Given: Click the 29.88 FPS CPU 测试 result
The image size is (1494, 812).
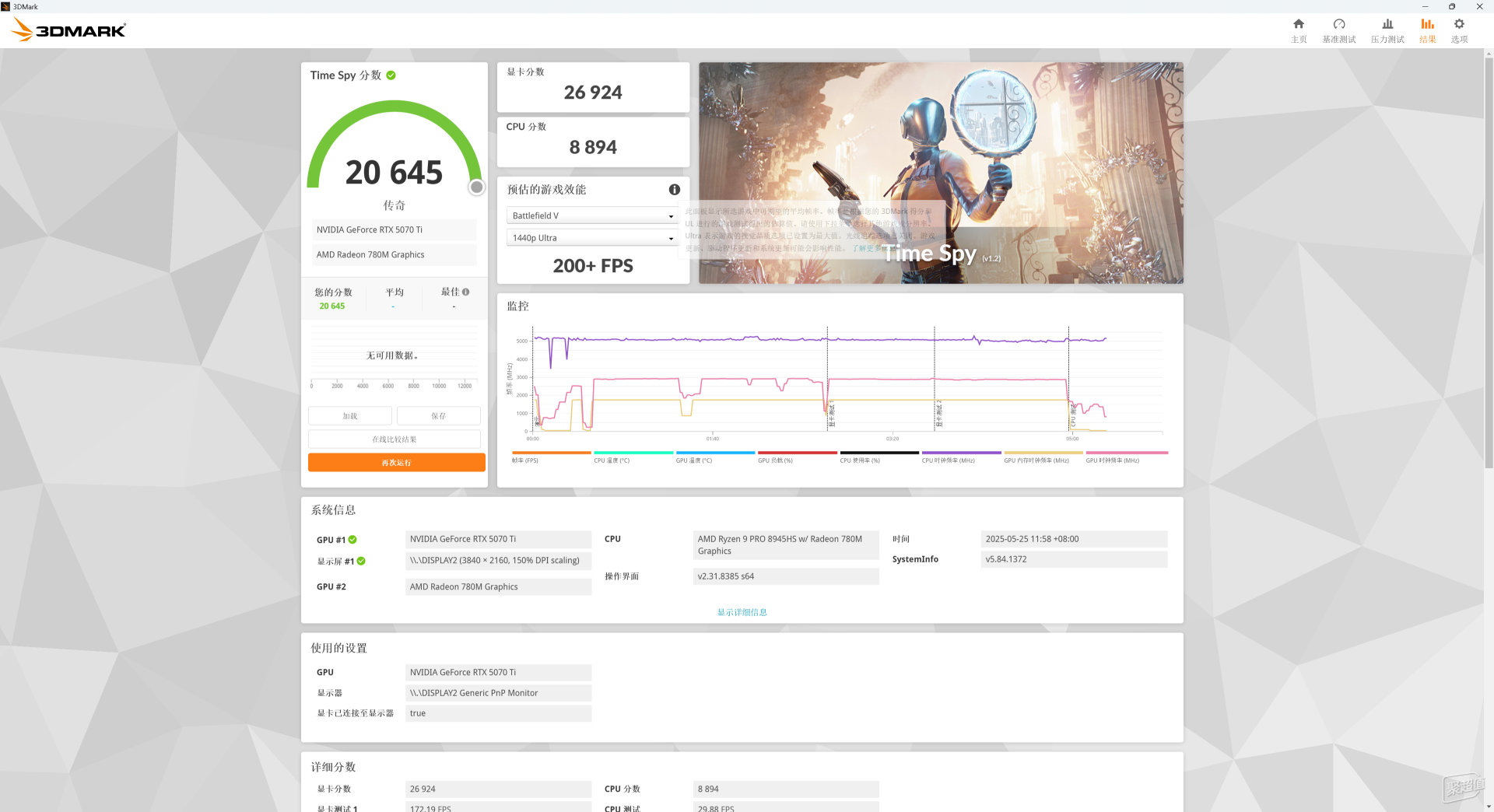Looking at the screenshot, I should click(x=786, y=807).
